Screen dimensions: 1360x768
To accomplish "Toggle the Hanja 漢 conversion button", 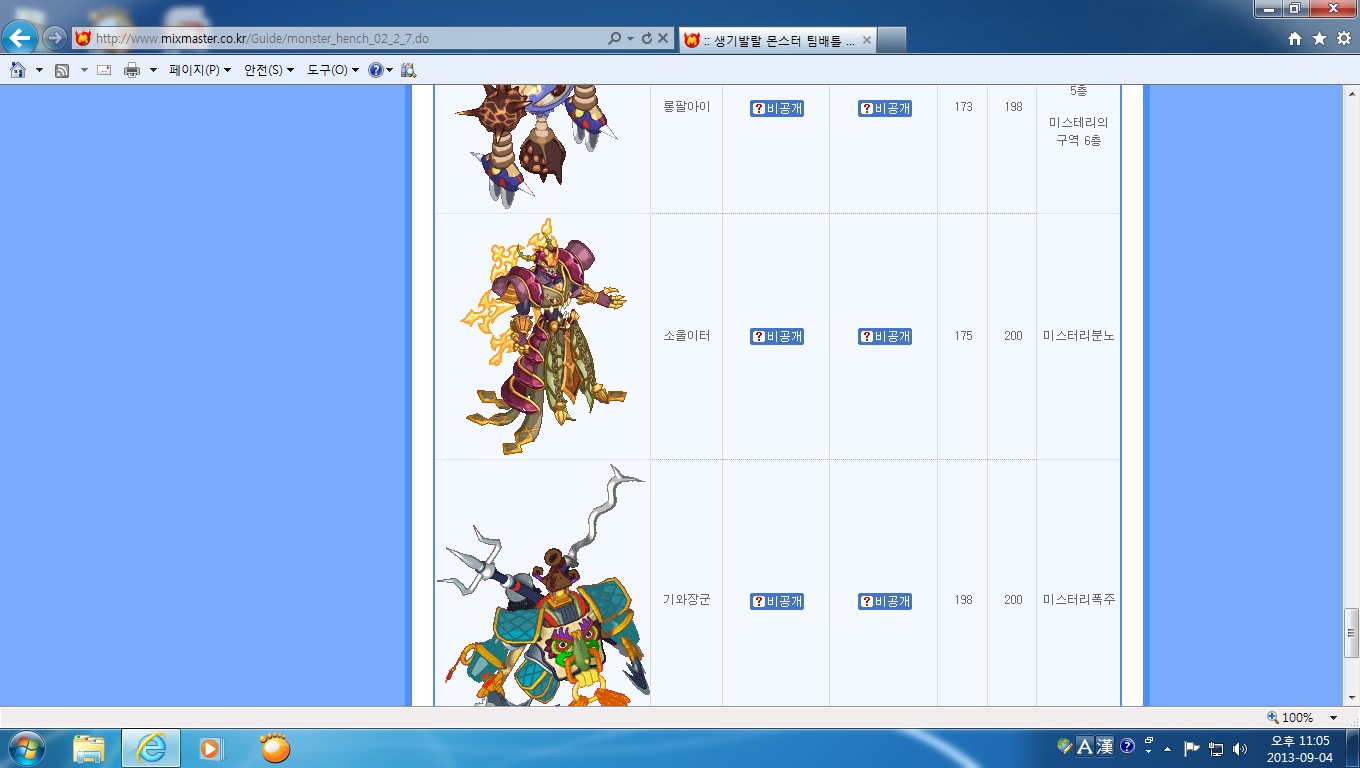I will coord(1105,746).
